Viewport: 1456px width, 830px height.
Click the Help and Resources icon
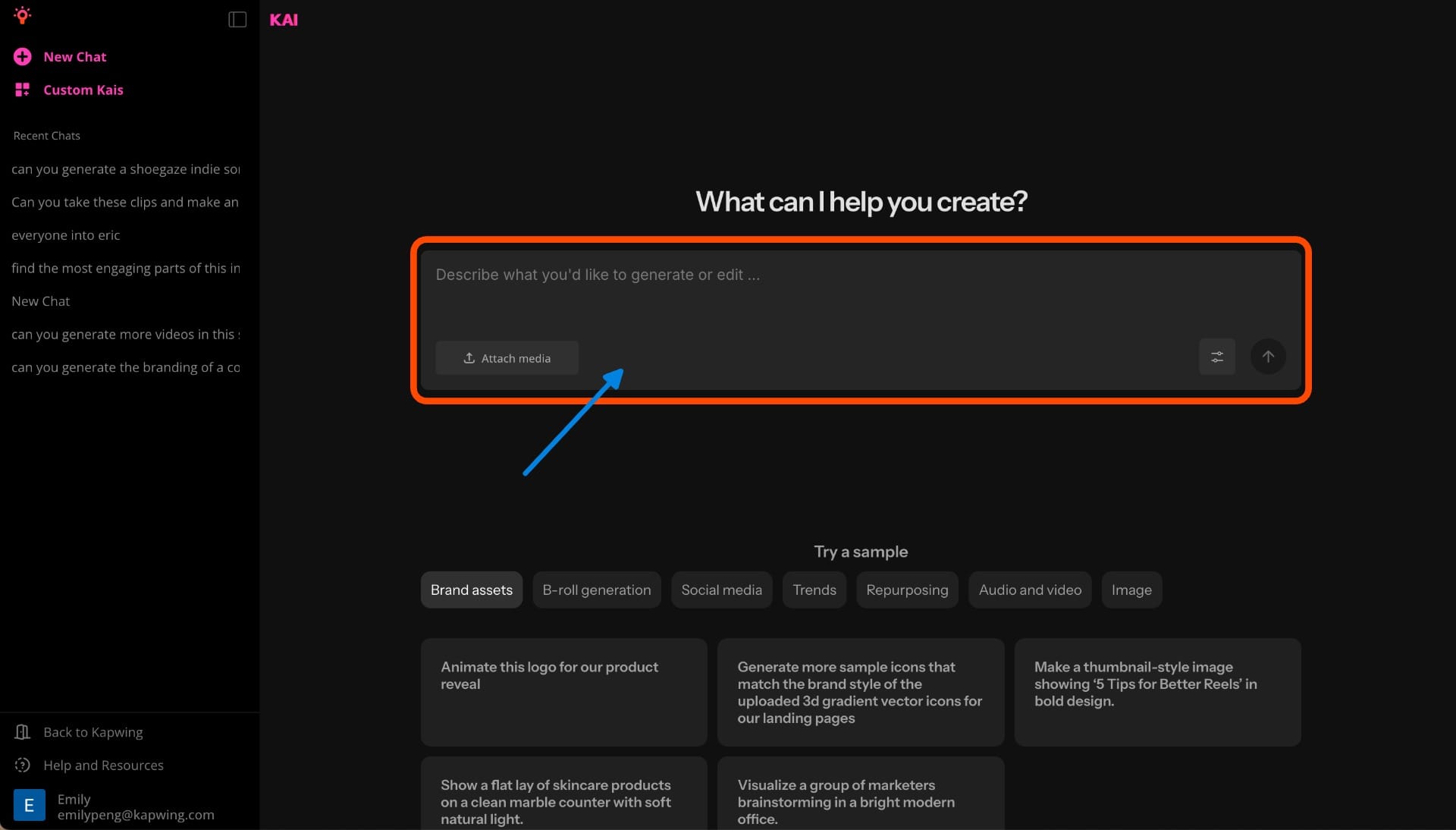click(x=23, y=765)
